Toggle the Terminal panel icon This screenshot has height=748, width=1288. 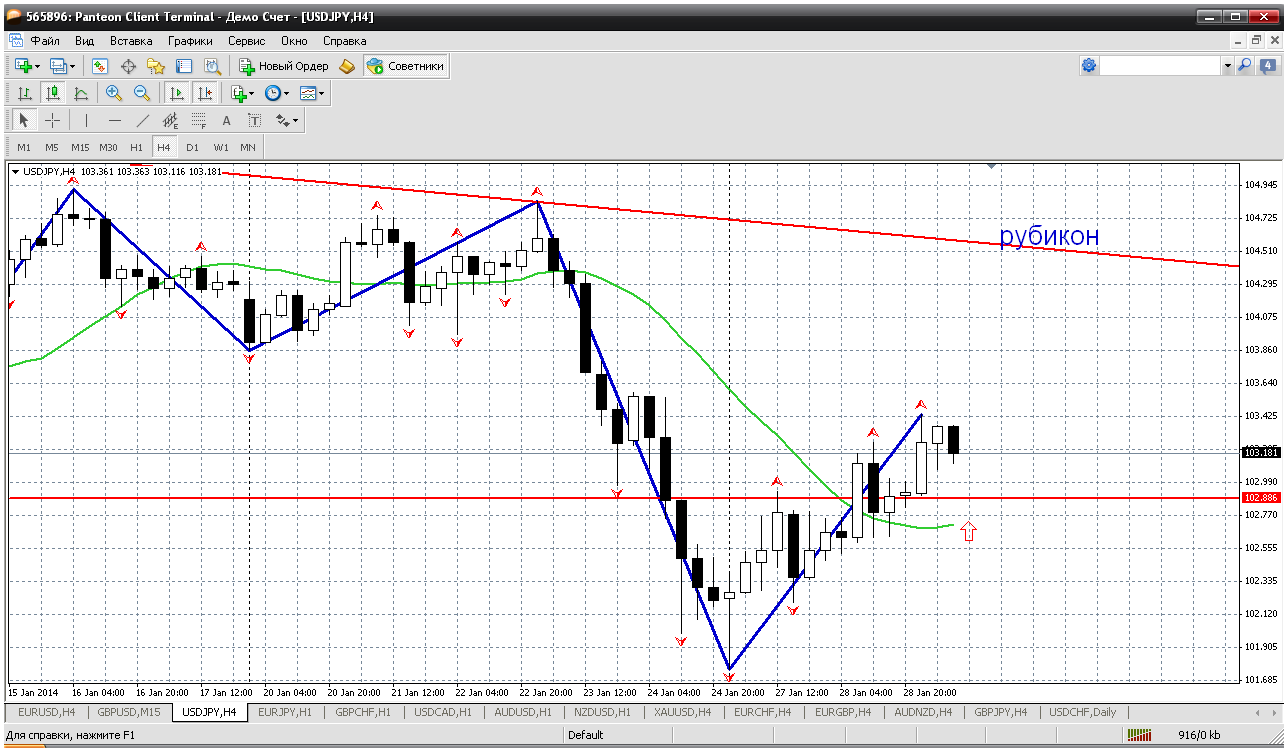[x=184, y=66]
